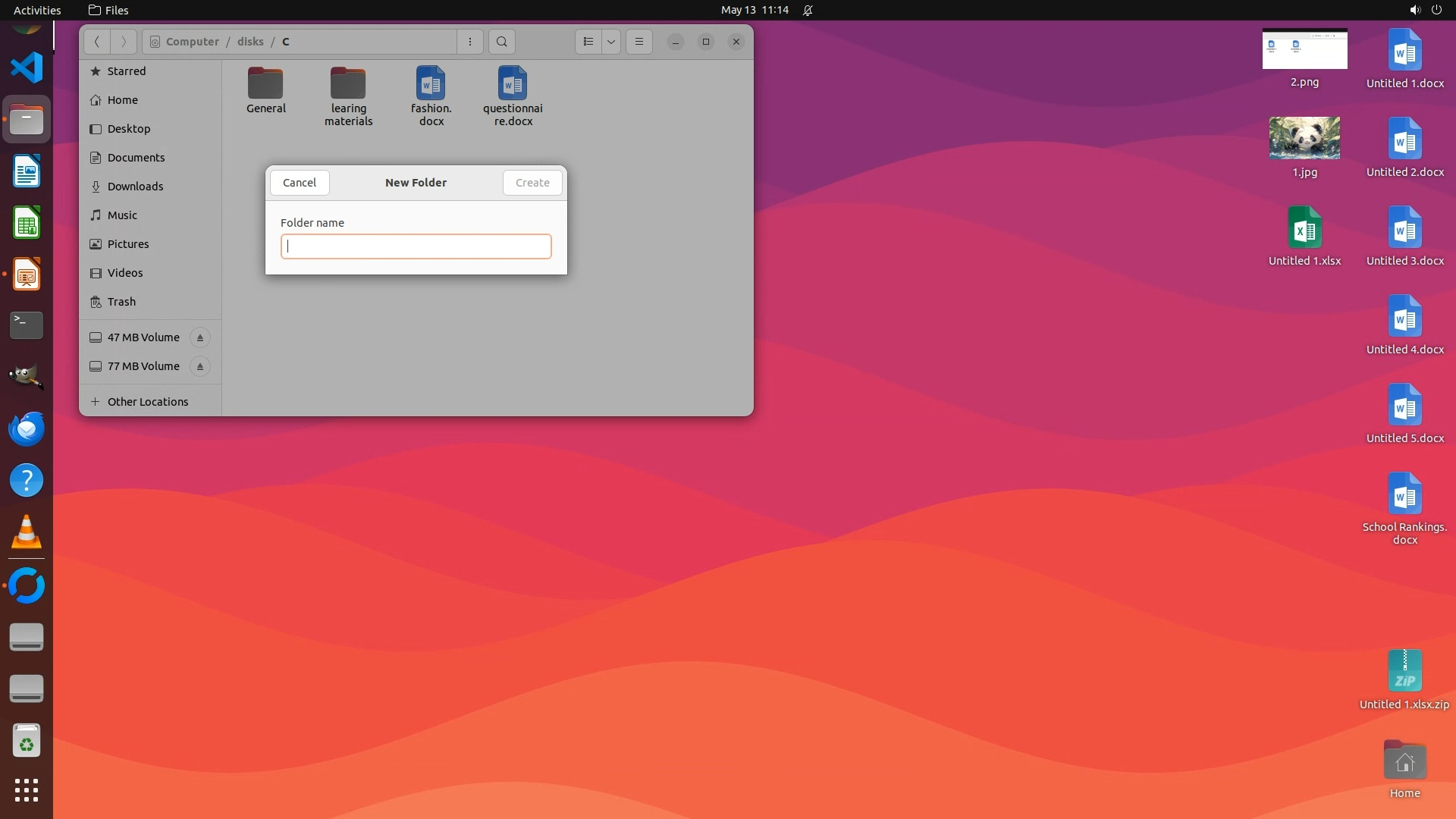The width and height of the screenshot is (1456, 819).
Task: Open Trash in the sidebar
Action: [x=121, y=302]
